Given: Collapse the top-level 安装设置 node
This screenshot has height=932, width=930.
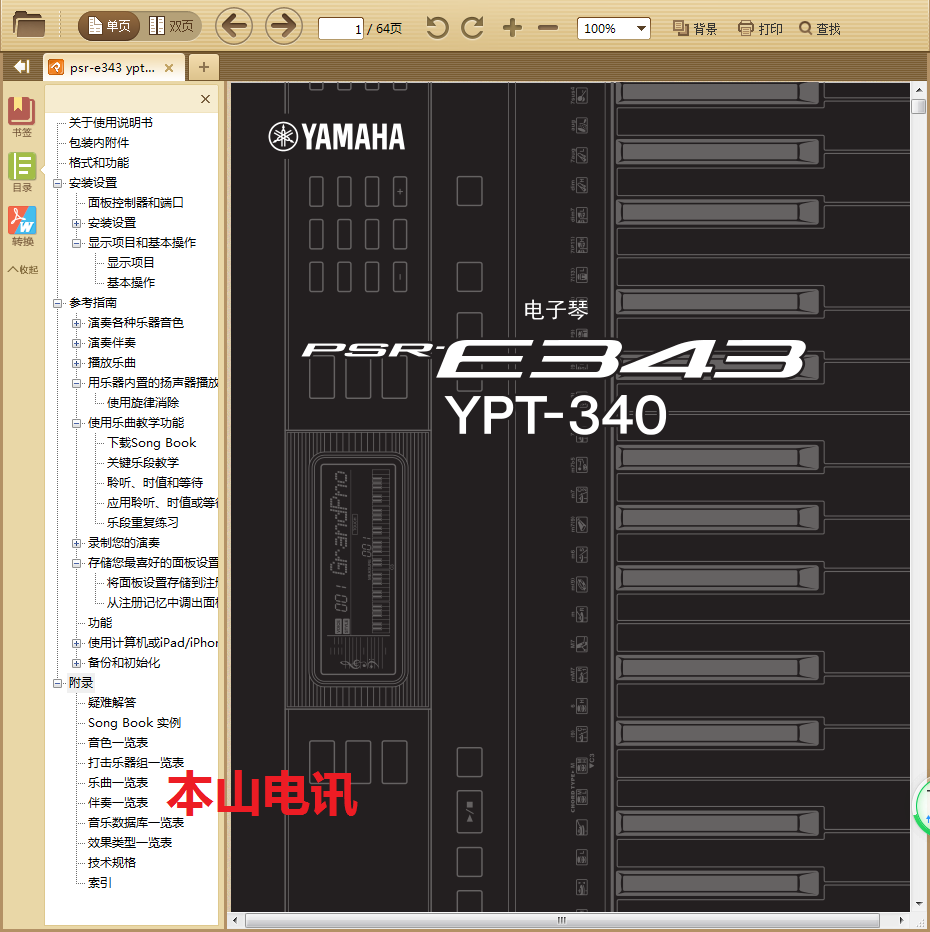Looking at the screenshot, I should 58,183.
